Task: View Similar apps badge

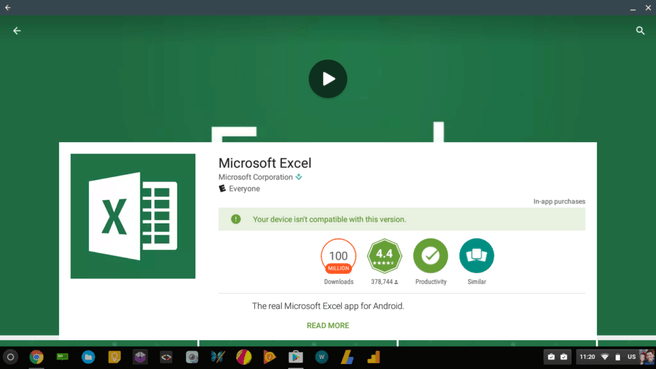Action: click(477, 256)
